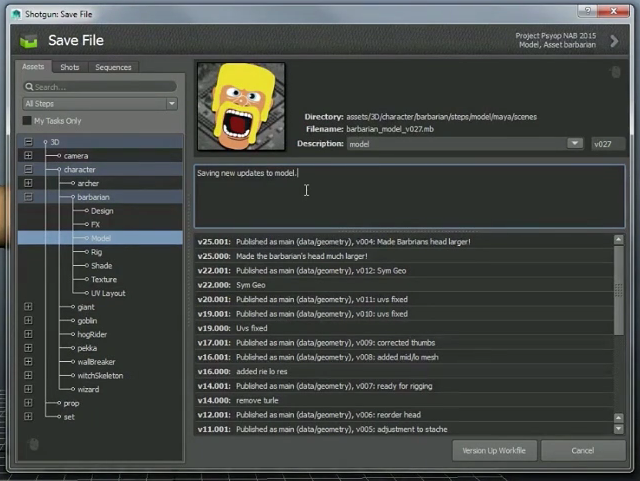Select the Texture task under barbarian
Screen dimensions: 640x481
[x=104, y=279]
